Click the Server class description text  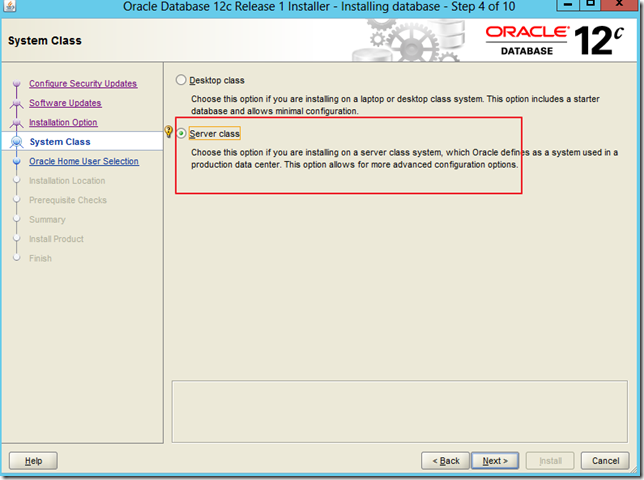point(404,158)
